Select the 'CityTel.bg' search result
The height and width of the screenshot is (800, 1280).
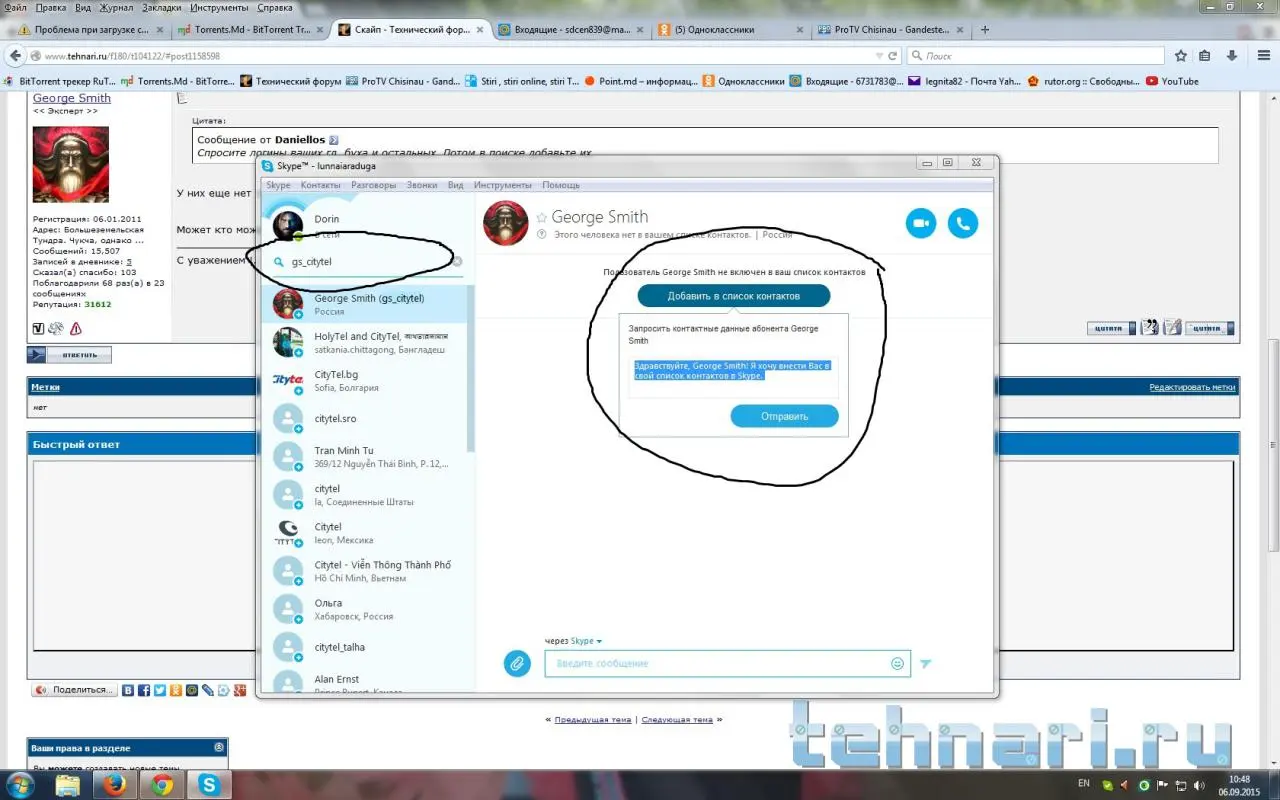(x=364, y=381)
